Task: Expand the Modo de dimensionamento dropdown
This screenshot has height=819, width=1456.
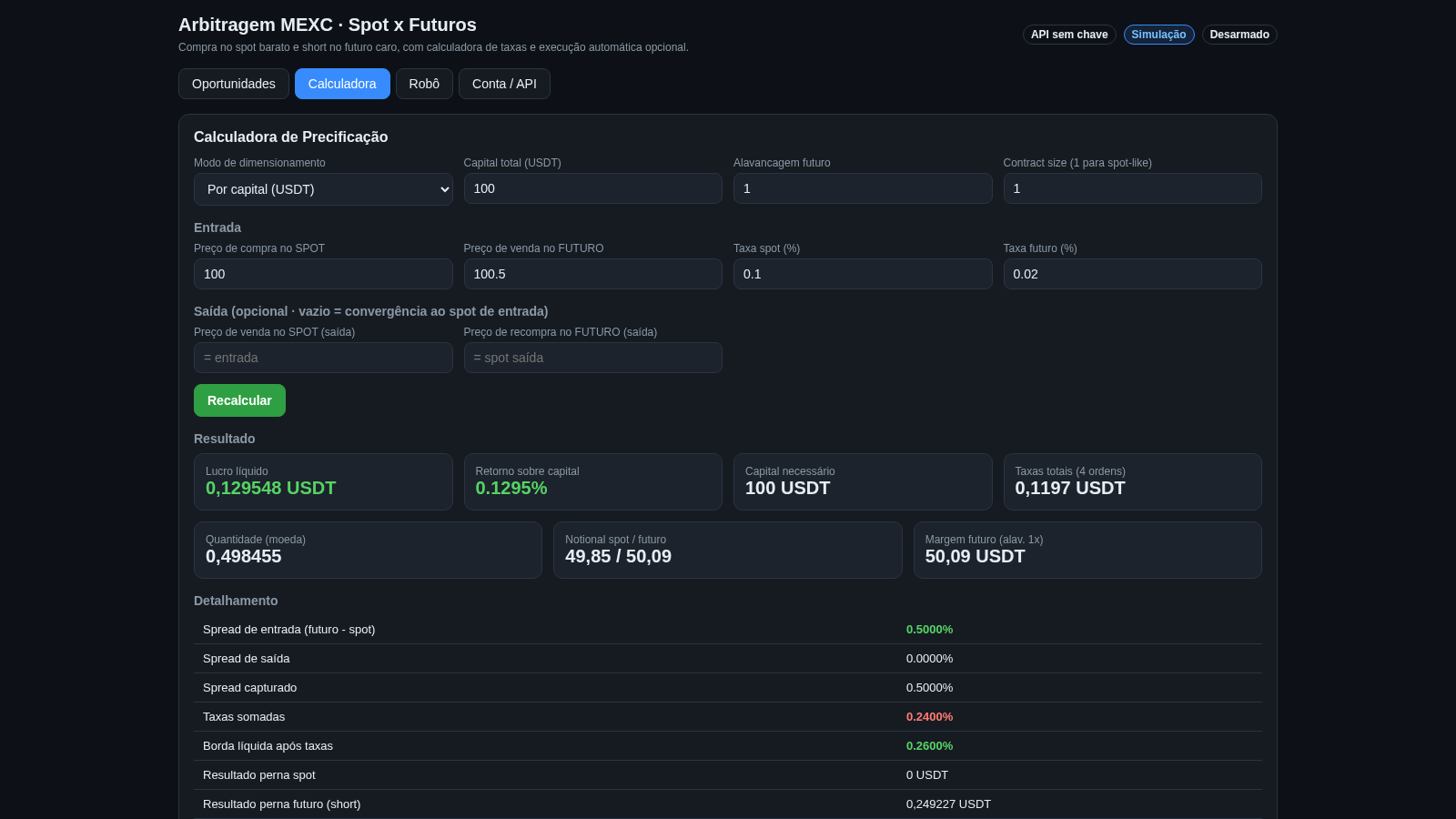Action: 323,189
